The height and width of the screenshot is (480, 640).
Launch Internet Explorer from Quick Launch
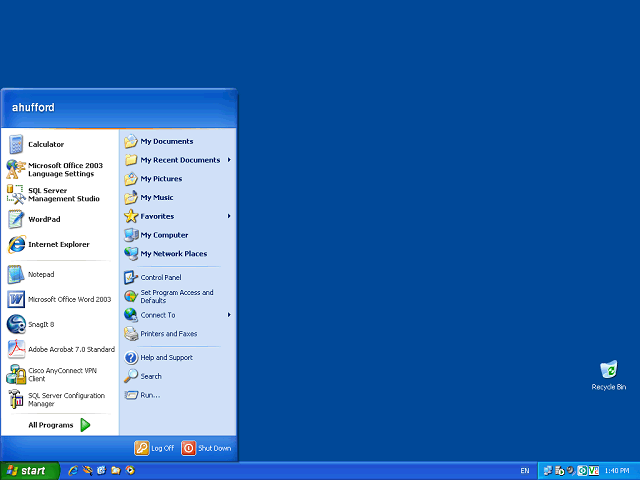pyautogui.click(x=73, y=471)
